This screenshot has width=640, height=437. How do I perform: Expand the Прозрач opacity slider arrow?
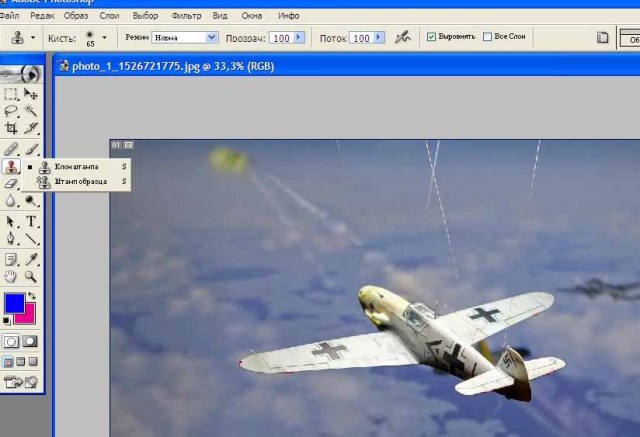(299, 37)
